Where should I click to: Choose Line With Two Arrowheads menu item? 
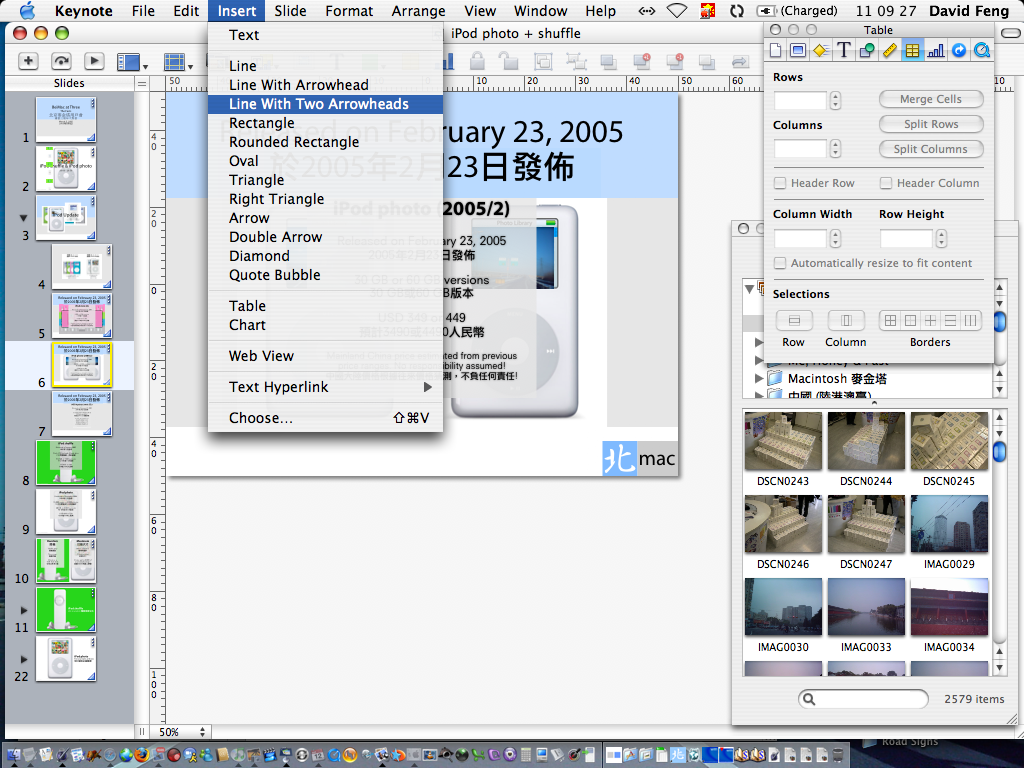tap(325, 104)
